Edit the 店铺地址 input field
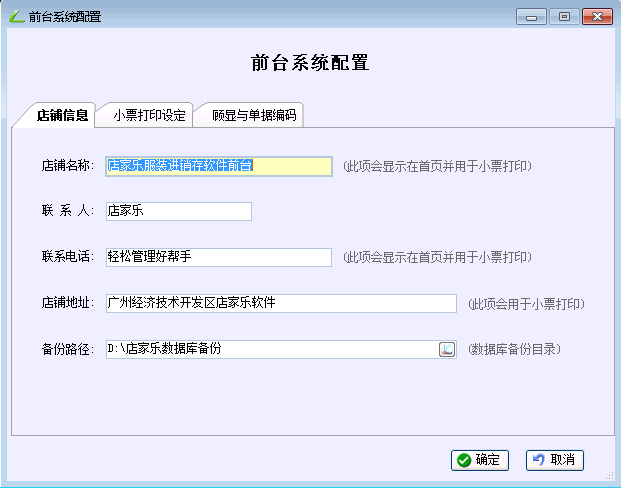 click(x=281, y=303)
